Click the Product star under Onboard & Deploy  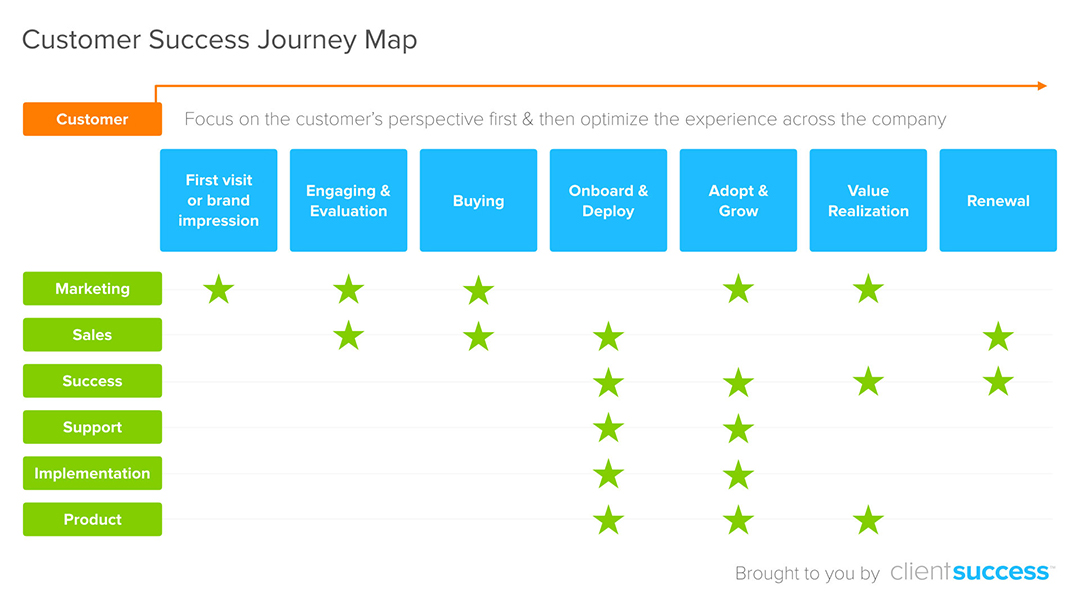(608, 520)
